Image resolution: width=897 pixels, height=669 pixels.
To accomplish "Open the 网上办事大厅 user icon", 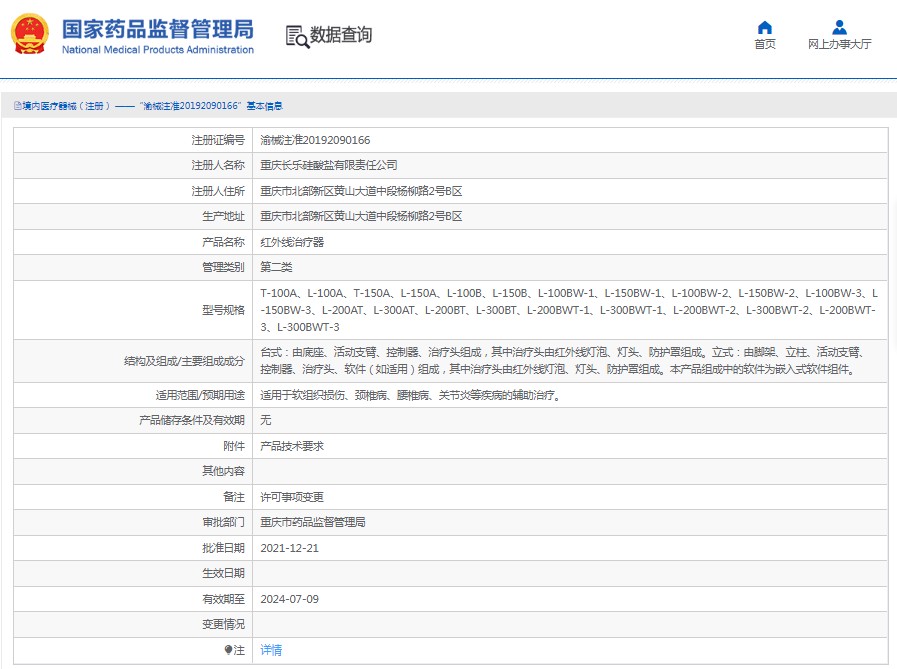I will click(839, 27).
